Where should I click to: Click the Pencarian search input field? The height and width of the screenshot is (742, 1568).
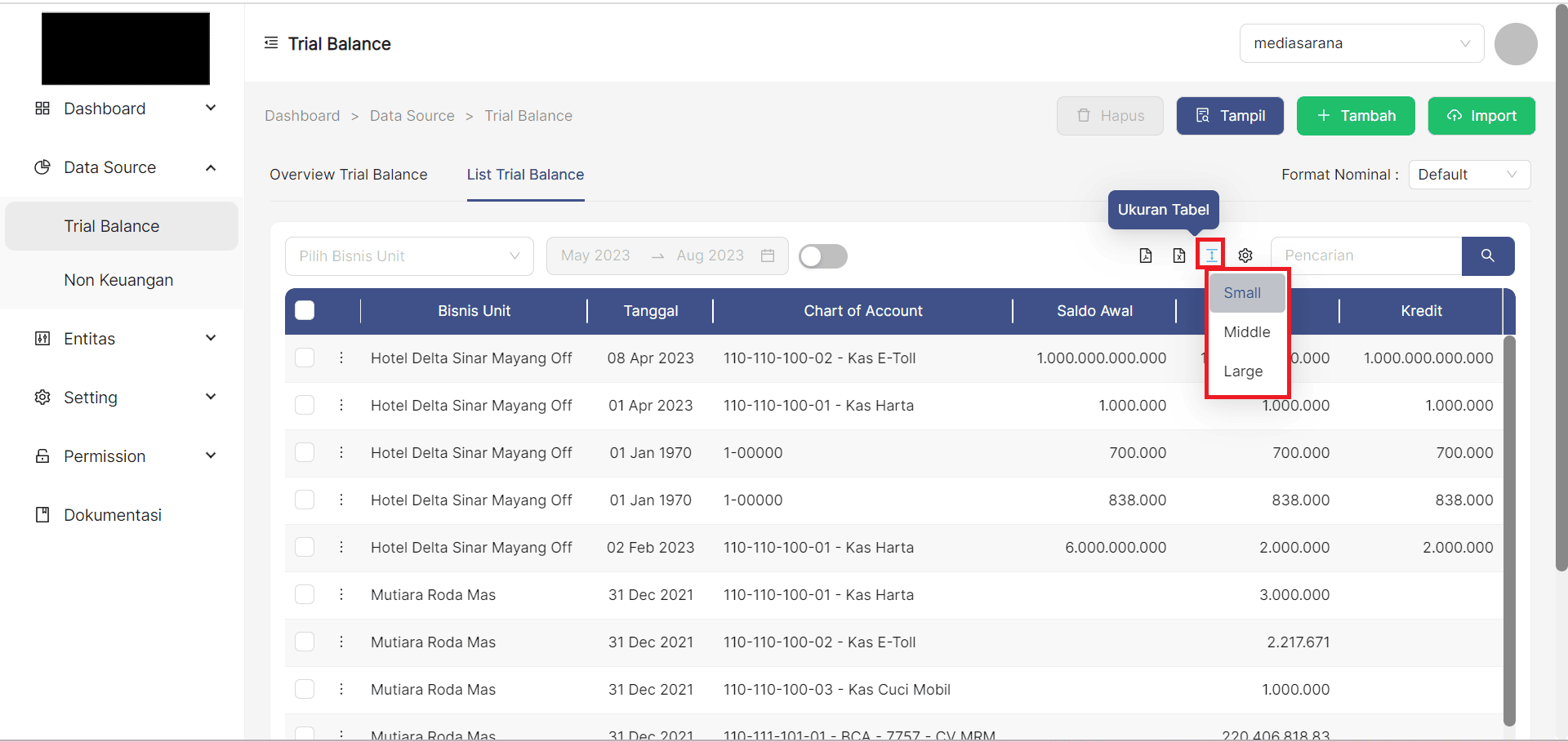[x=1365, y=255]
